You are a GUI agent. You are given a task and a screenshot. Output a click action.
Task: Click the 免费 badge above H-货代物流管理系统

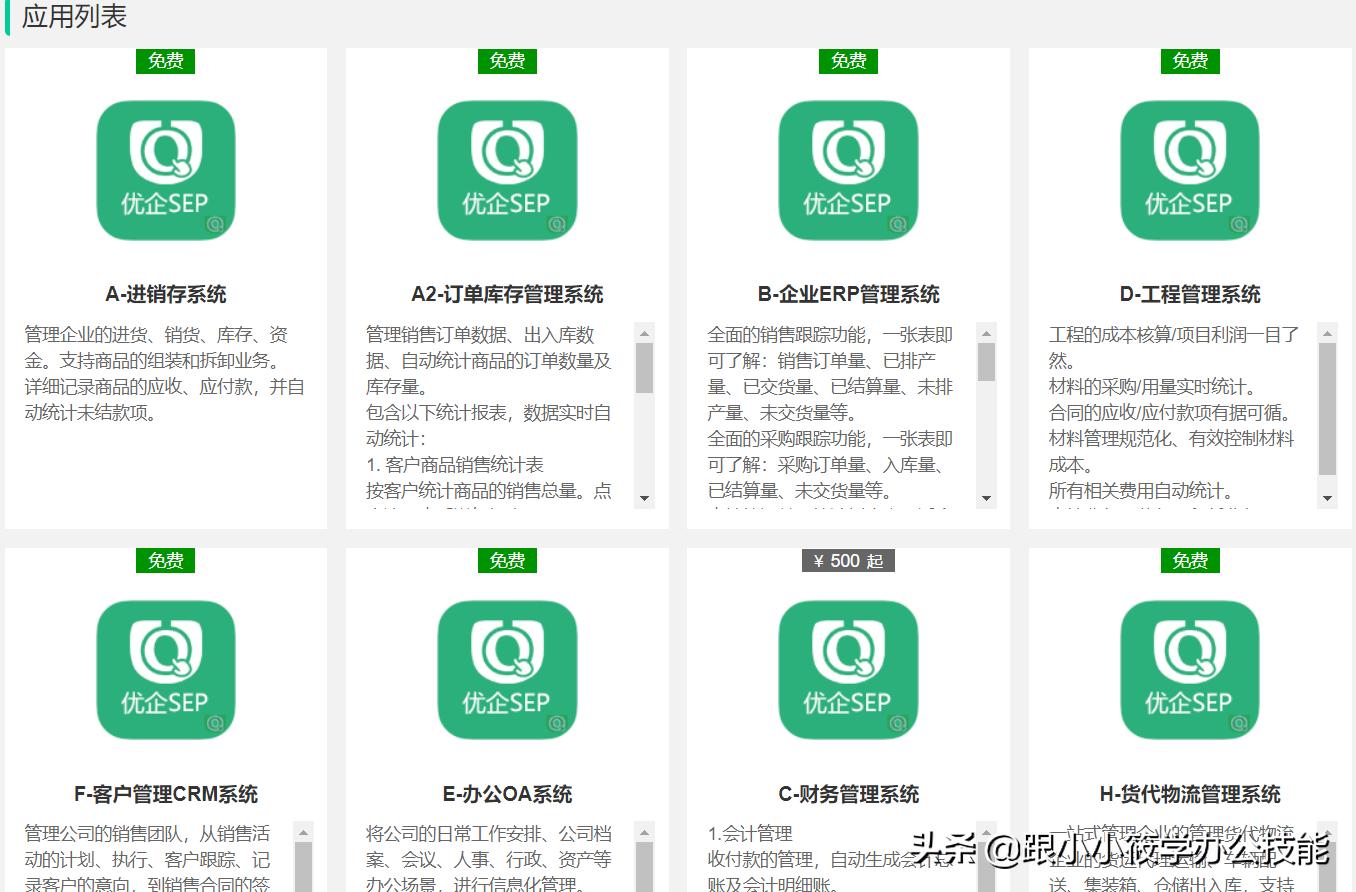[1190, 560]
